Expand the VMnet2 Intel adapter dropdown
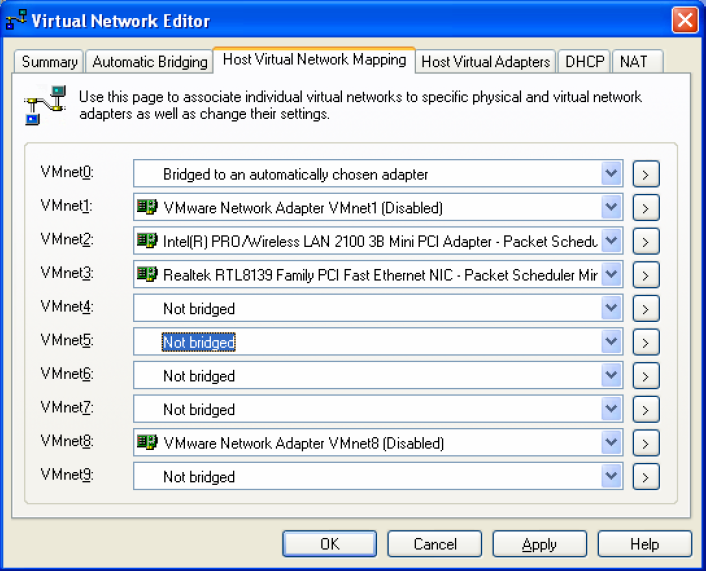Image resolution: width=707 pixels, height=571 pixels. [x=611, y=240]
